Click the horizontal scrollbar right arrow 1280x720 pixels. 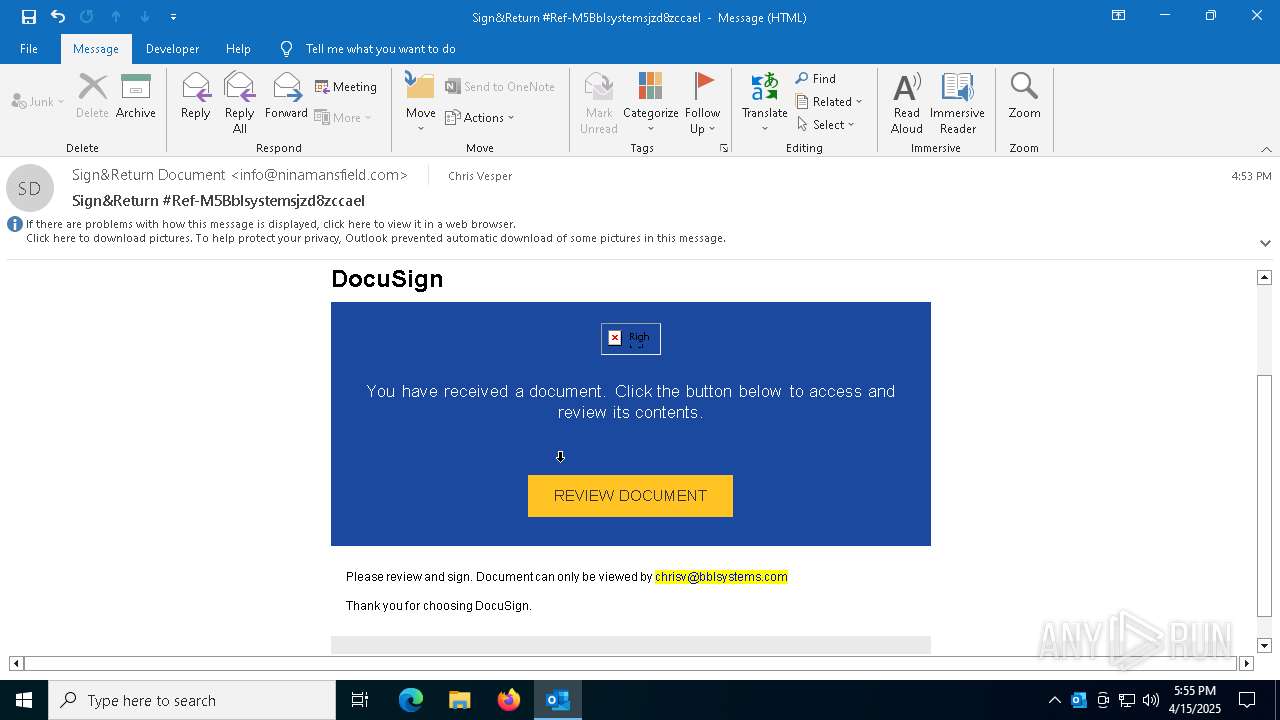point(1246,663)
